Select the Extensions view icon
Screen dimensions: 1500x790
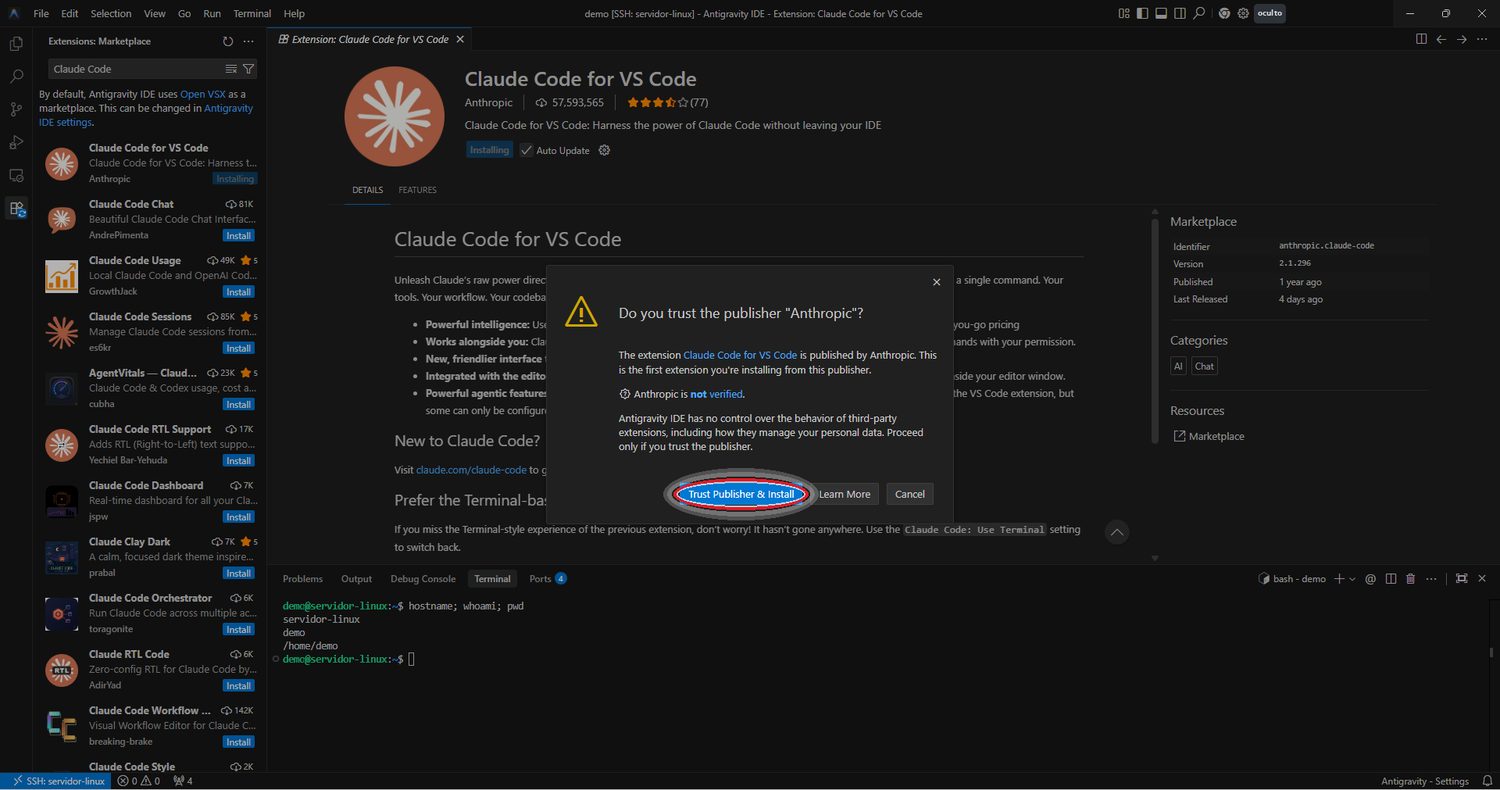point(16,209)
